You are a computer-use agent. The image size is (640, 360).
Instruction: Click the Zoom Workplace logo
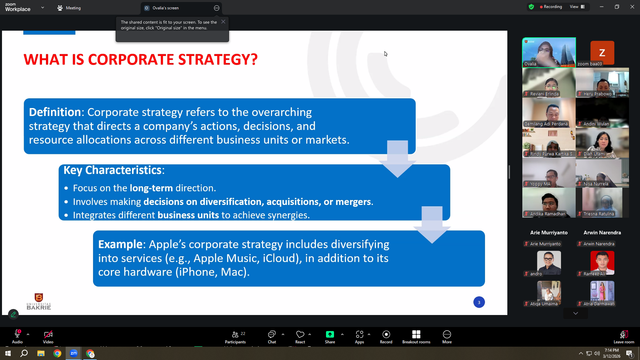[x=18, y=7]
